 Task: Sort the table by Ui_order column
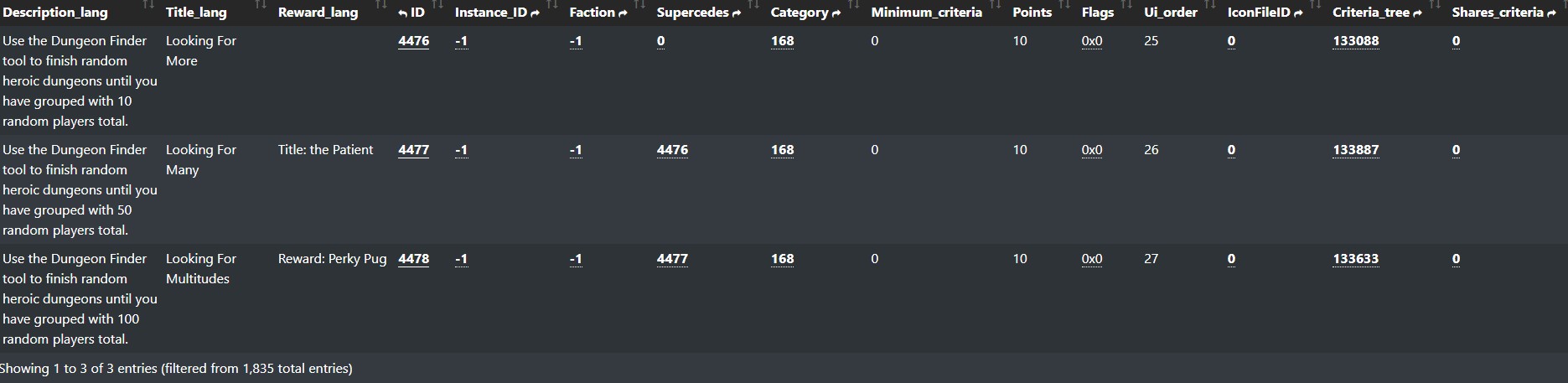pyautogui.click(x=1170, y=13)
